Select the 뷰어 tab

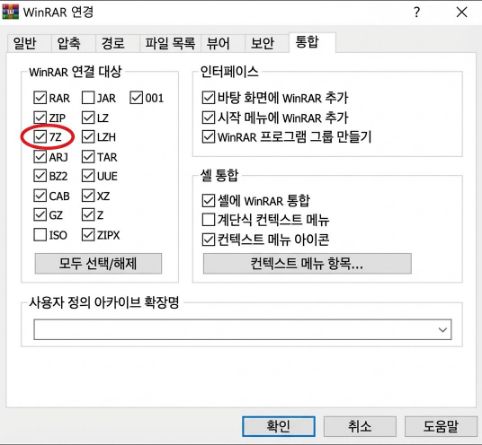pyautogui.click(x=223, y=43)
